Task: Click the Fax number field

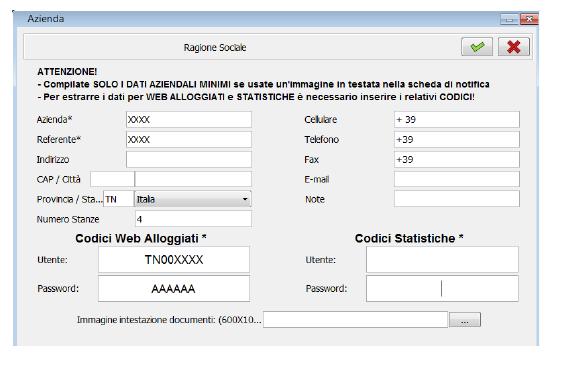Action: 457,160
